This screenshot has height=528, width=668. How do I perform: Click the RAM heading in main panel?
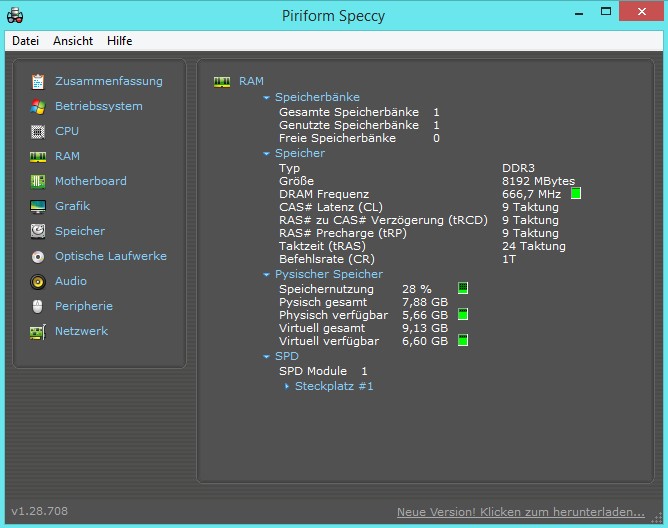(251, 81)
